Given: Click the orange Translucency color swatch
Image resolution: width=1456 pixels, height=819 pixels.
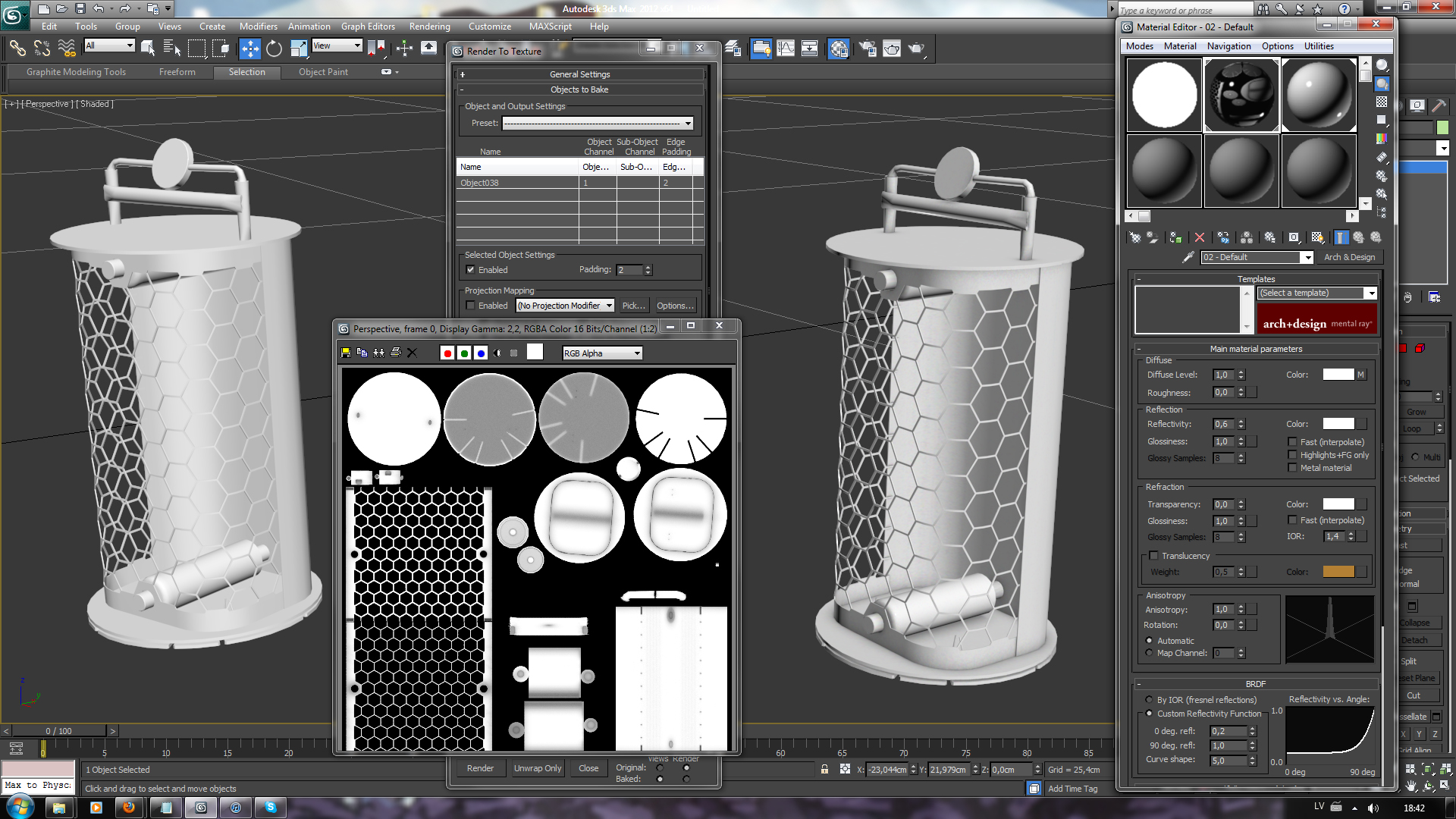Looking at the screenshot, I should click(x=1338, y=572).
